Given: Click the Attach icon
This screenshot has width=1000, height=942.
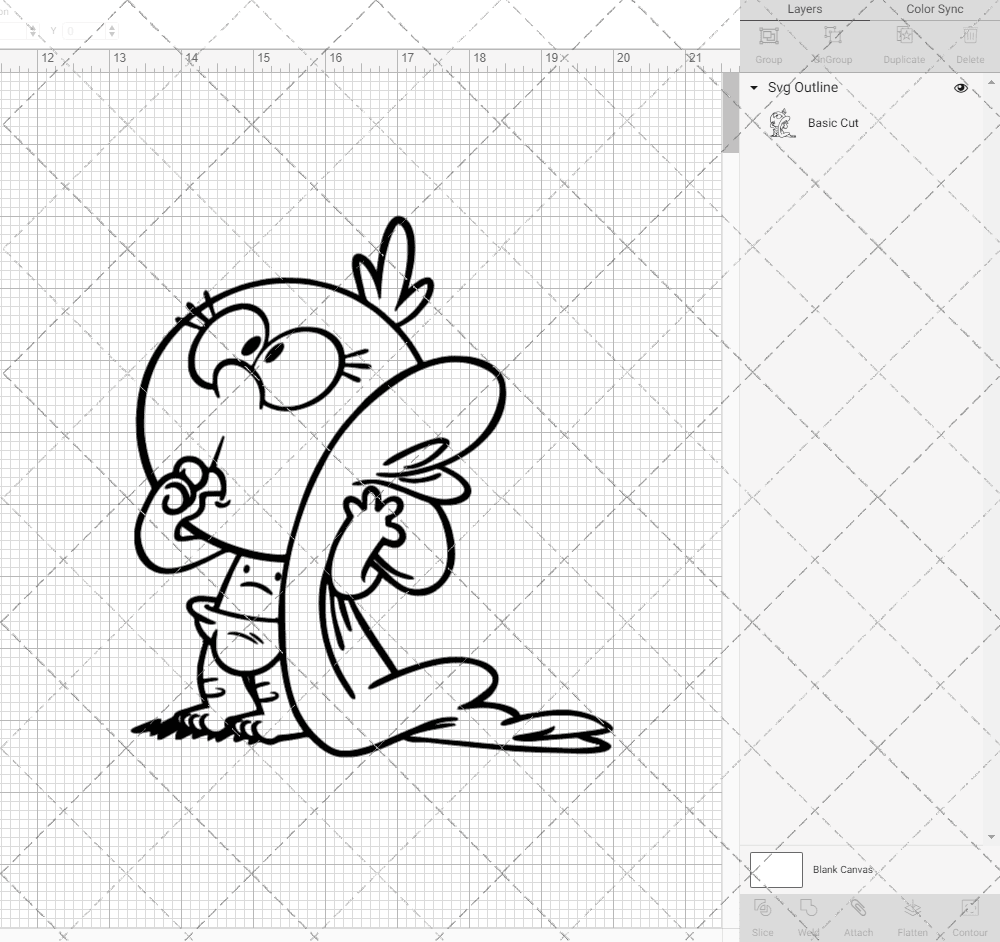Looking at the screenshot, I should [858, 920].
